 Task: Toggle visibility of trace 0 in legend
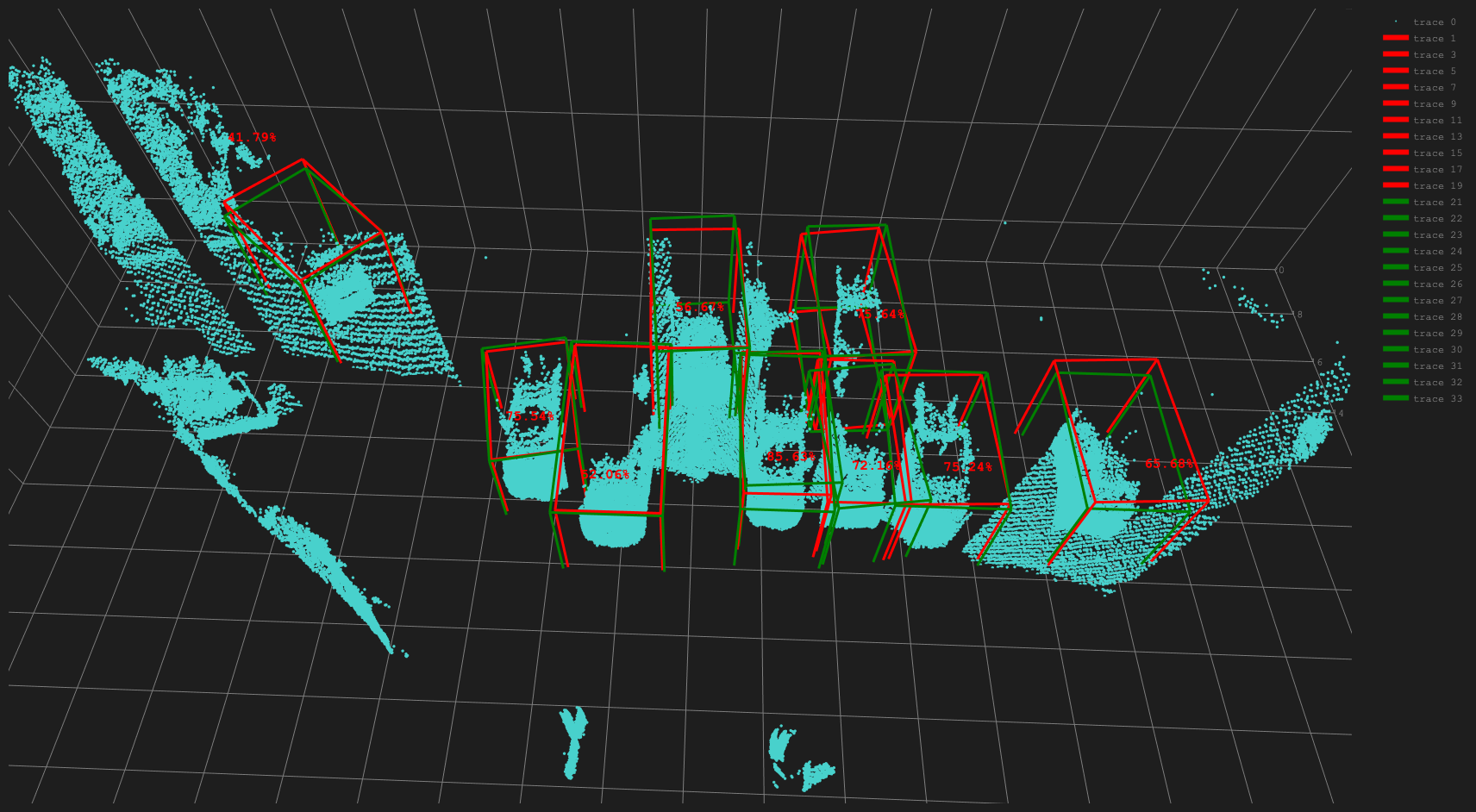click(1434, 22)
